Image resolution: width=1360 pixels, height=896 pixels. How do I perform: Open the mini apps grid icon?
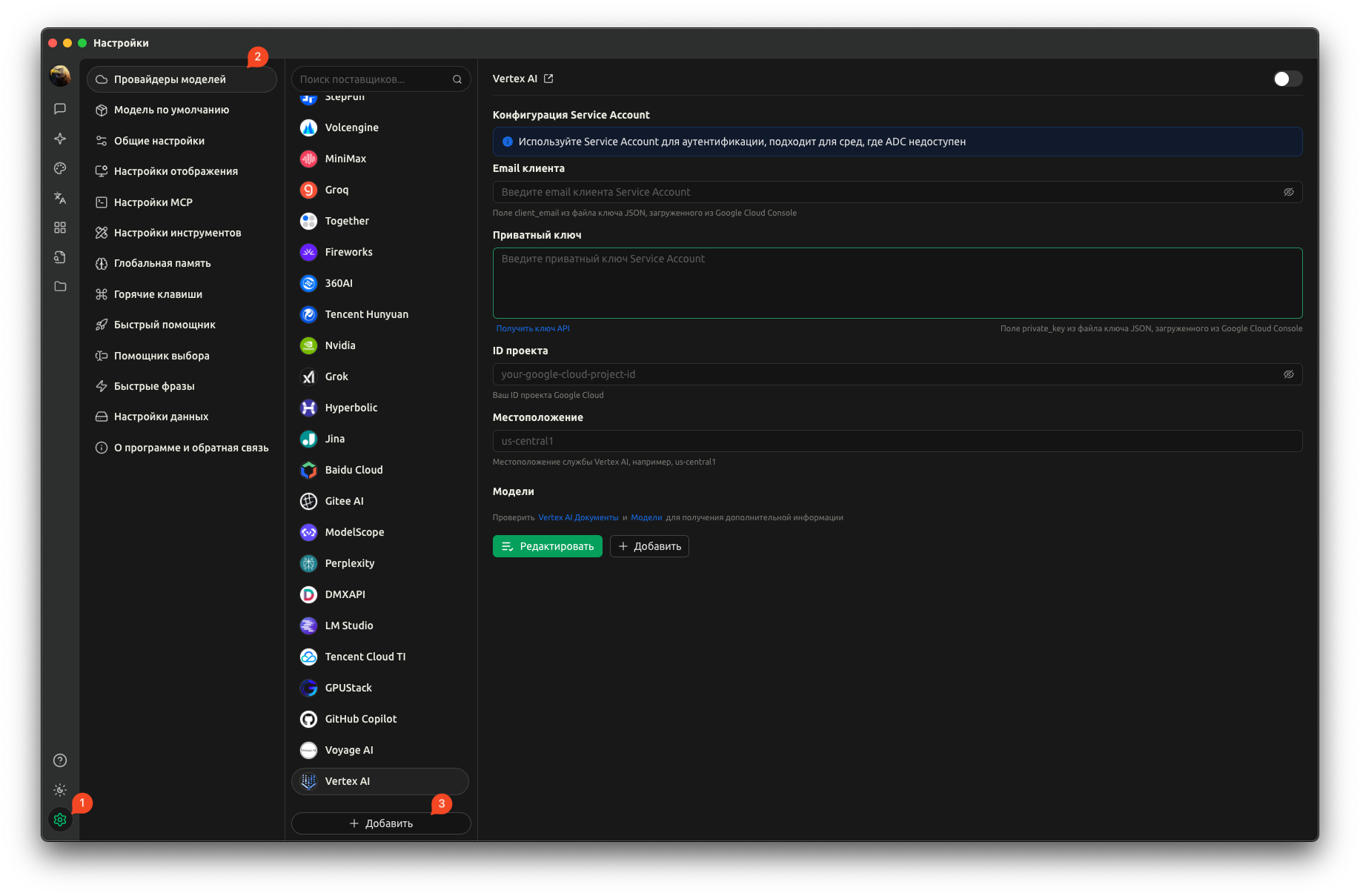(x=60, y=228)
